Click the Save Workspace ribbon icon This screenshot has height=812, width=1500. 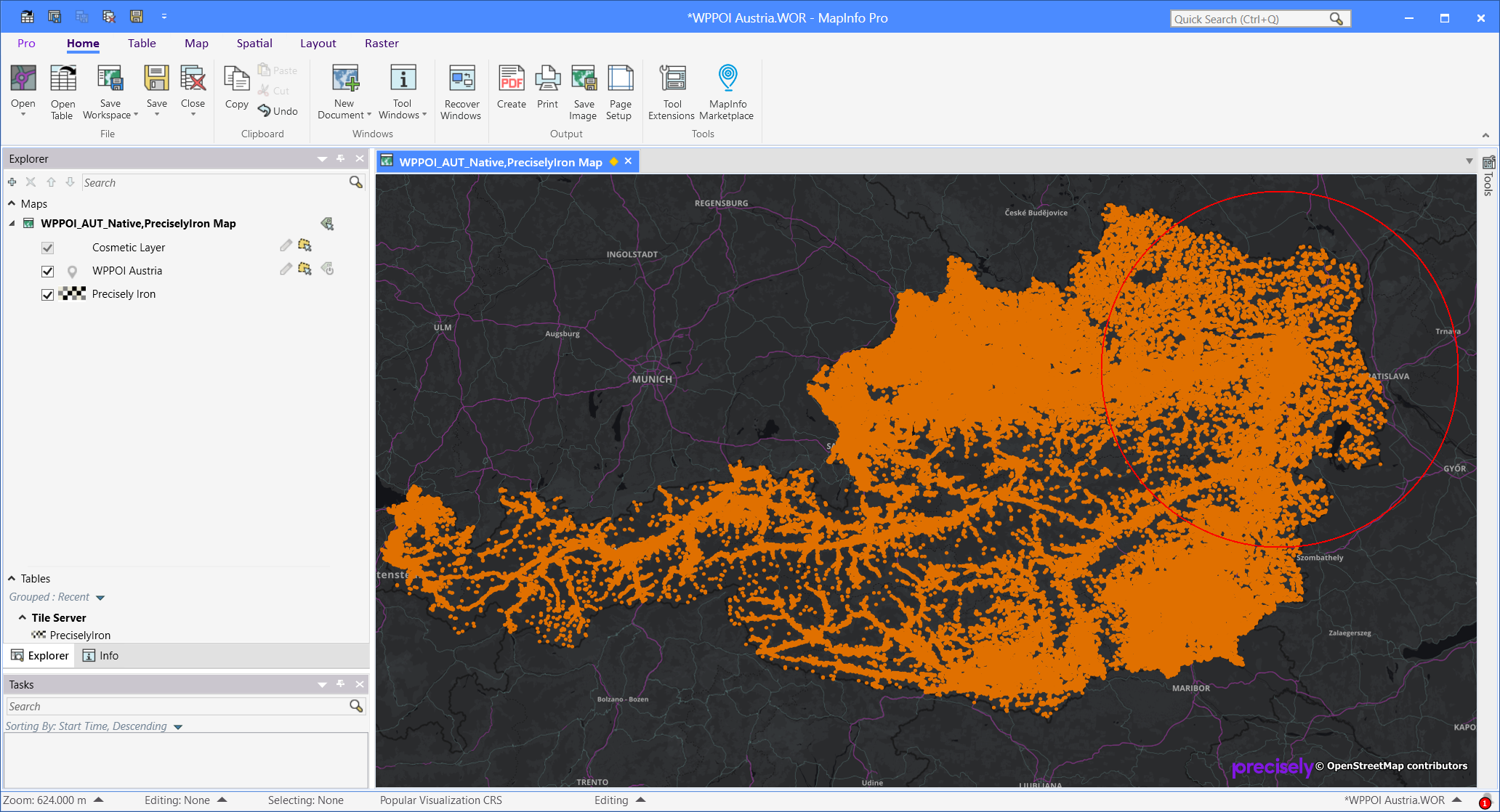tap(110, 78)
